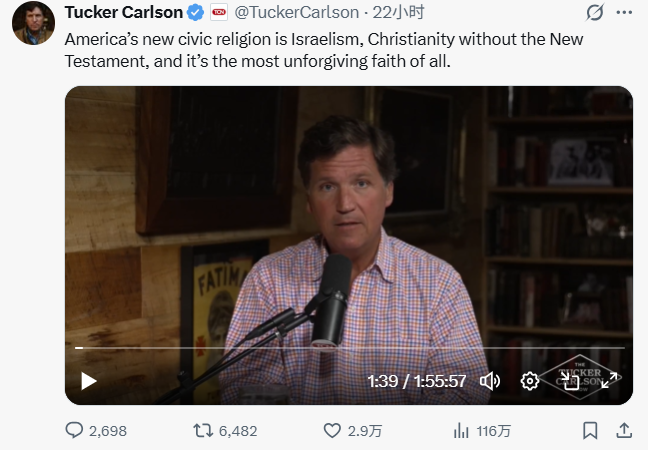Like the post with the heart icon
Viewport: 648px width, 450px height.
[333, 431]
